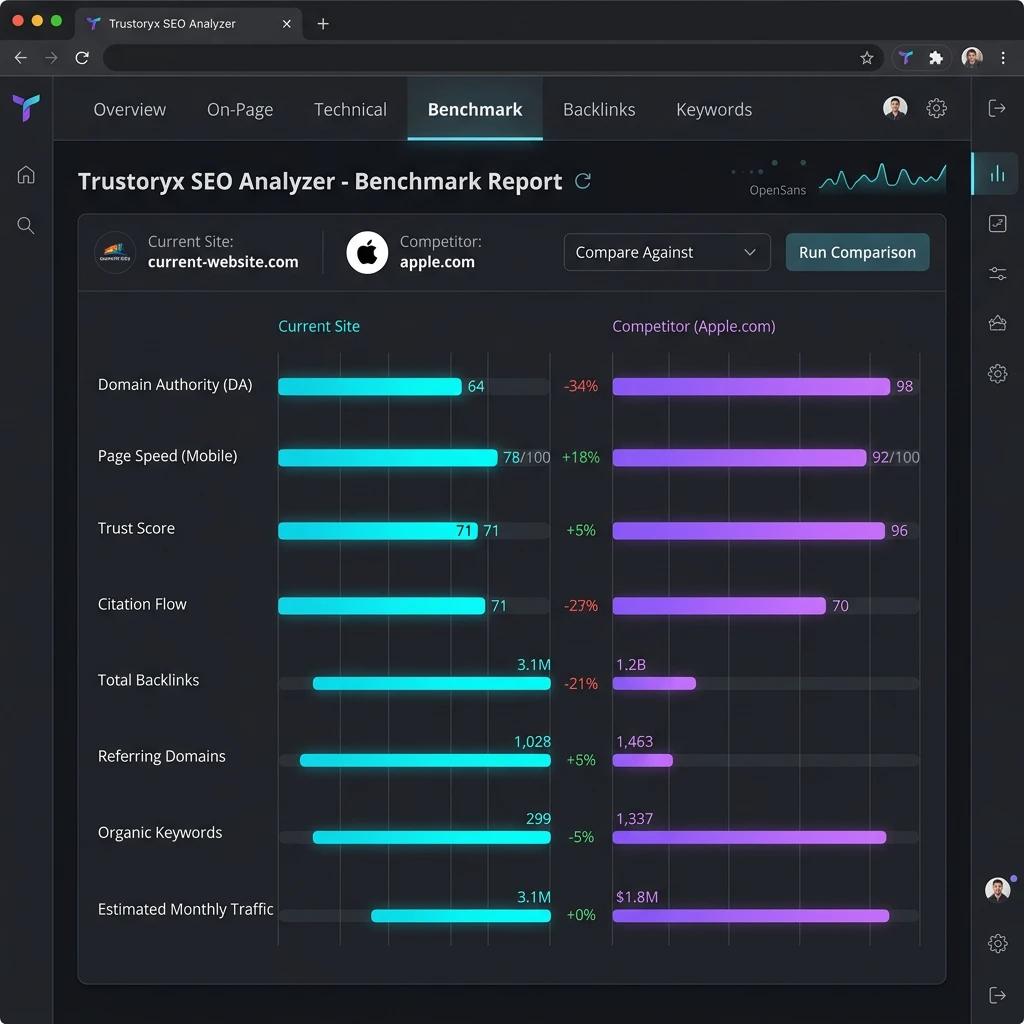Open the sliders filter icon in right sidebar

click(x=997, y=274)
